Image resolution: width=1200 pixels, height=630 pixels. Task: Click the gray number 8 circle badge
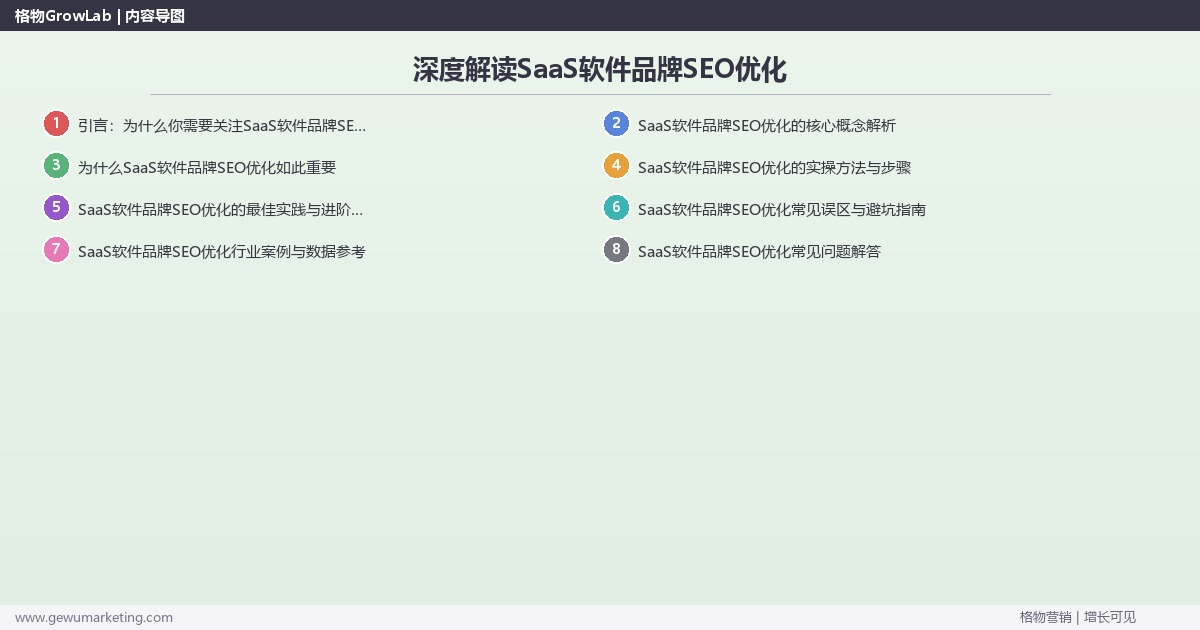tap(616, 250)
